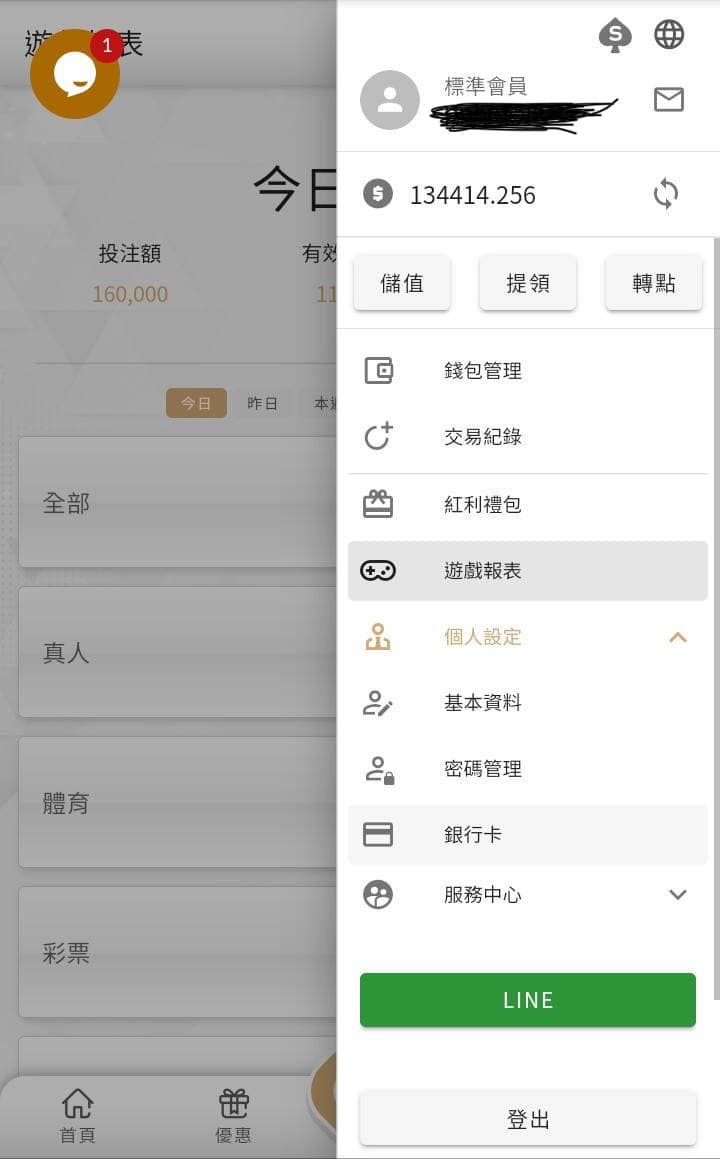The height and width of the screenshot is (1159, 720).
Task: Click the user avatar icon
Action: coord(390,101)
